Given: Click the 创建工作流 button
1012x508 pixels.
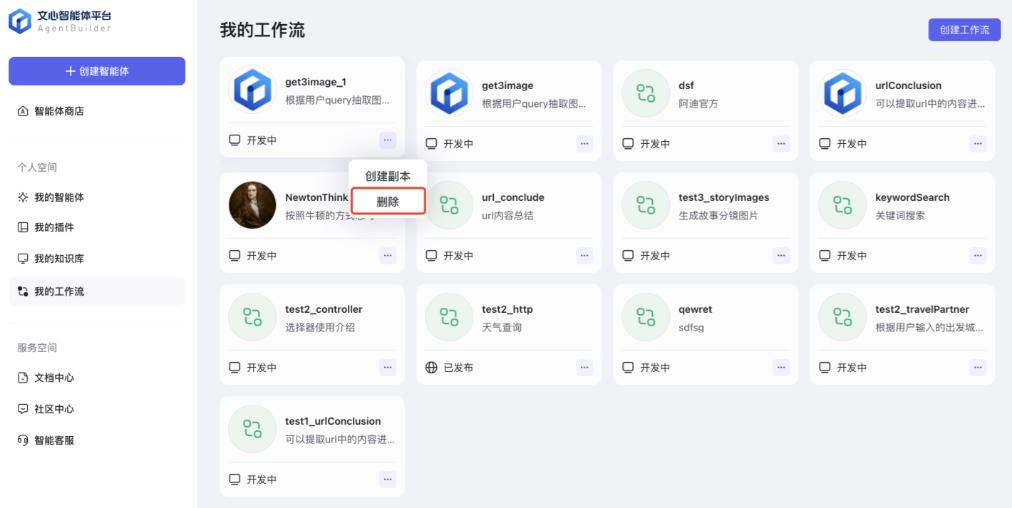Looking at the screenshot, I should tap(964, 30).
